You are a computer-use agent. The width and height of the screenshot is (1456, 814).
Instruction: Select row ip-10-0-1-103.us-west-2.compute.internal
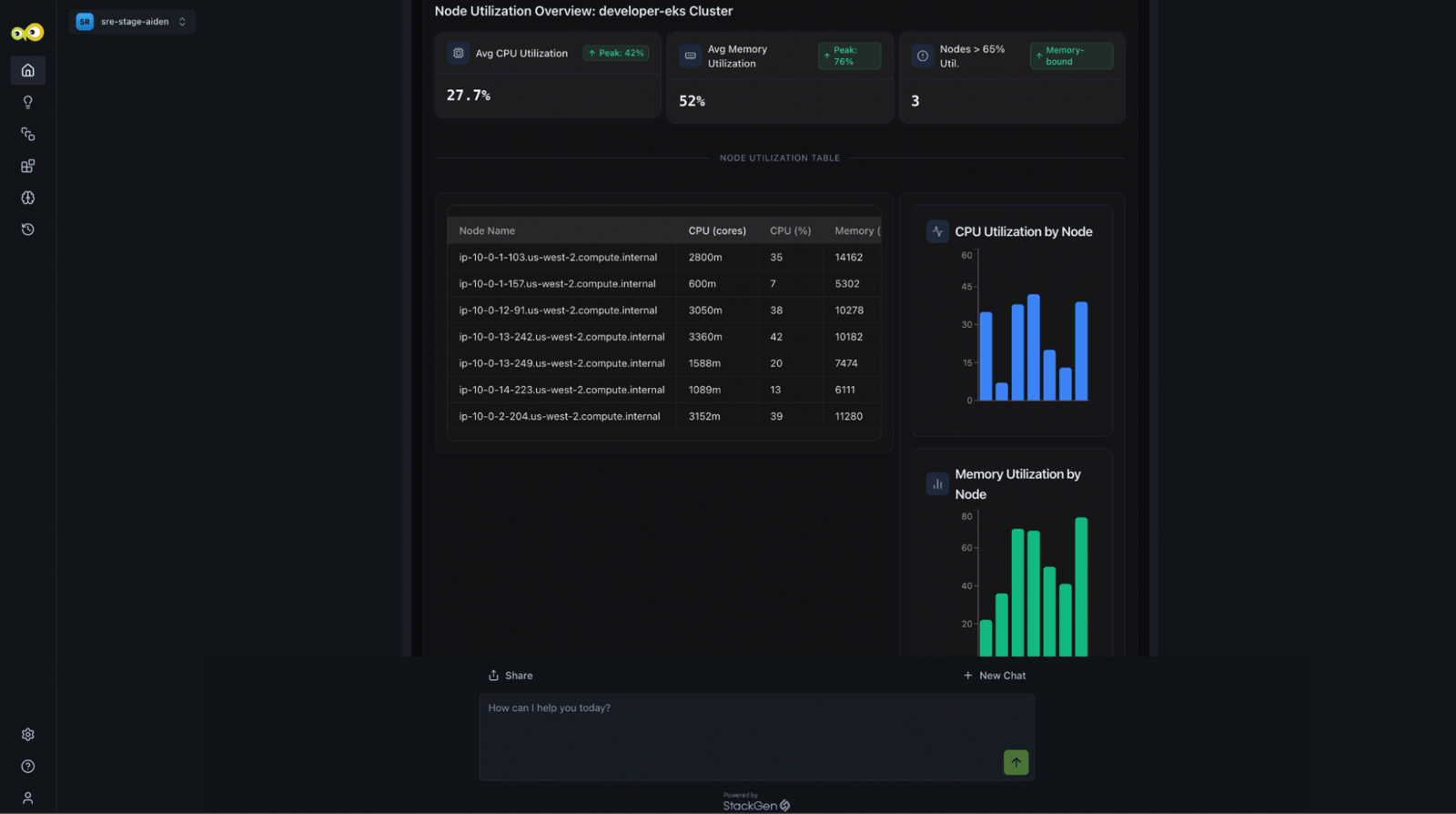663,258
